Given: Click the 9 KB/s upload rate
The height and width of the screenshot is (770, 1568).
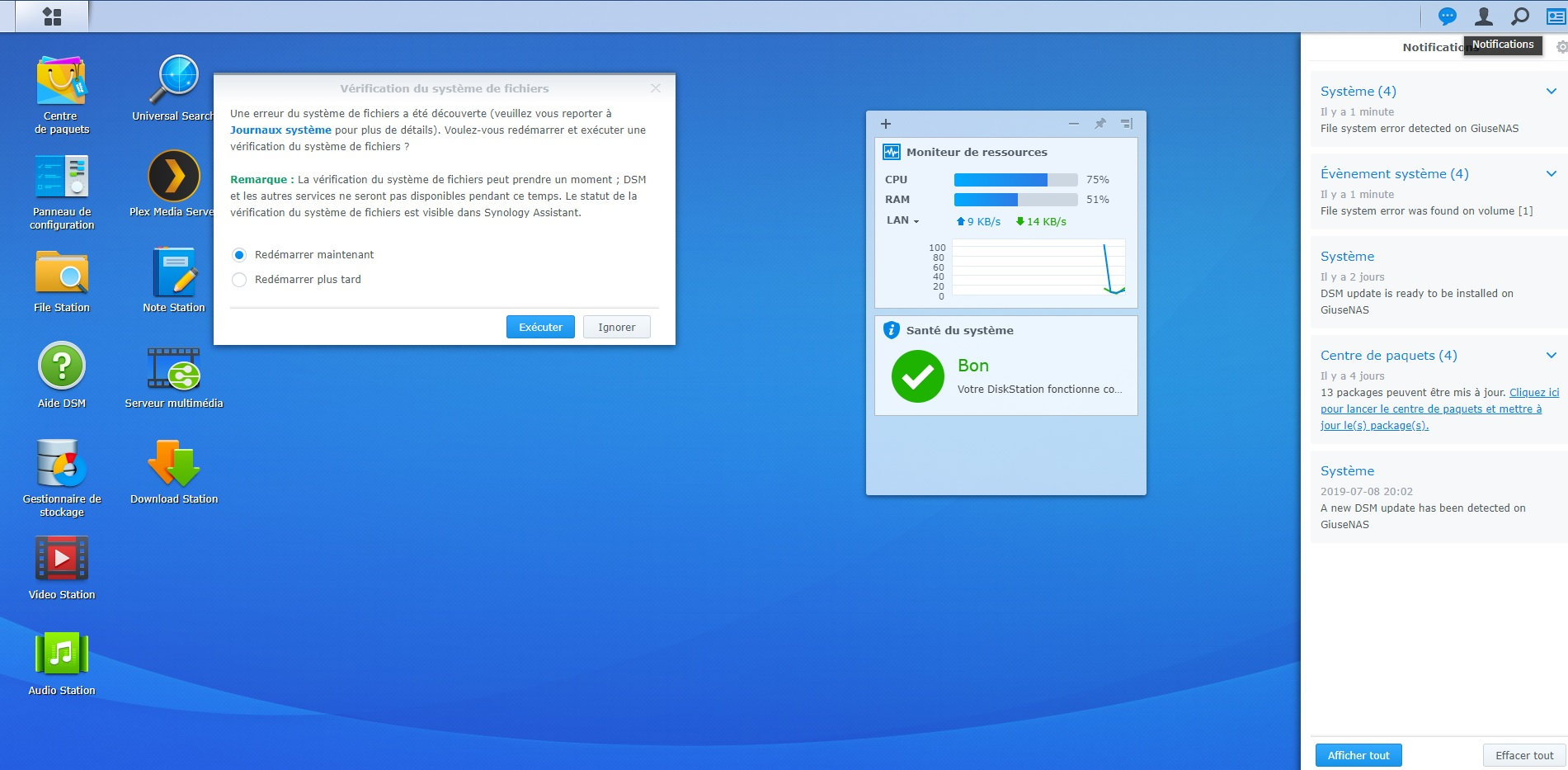Looking at the screenshot, I should (978, 221).
